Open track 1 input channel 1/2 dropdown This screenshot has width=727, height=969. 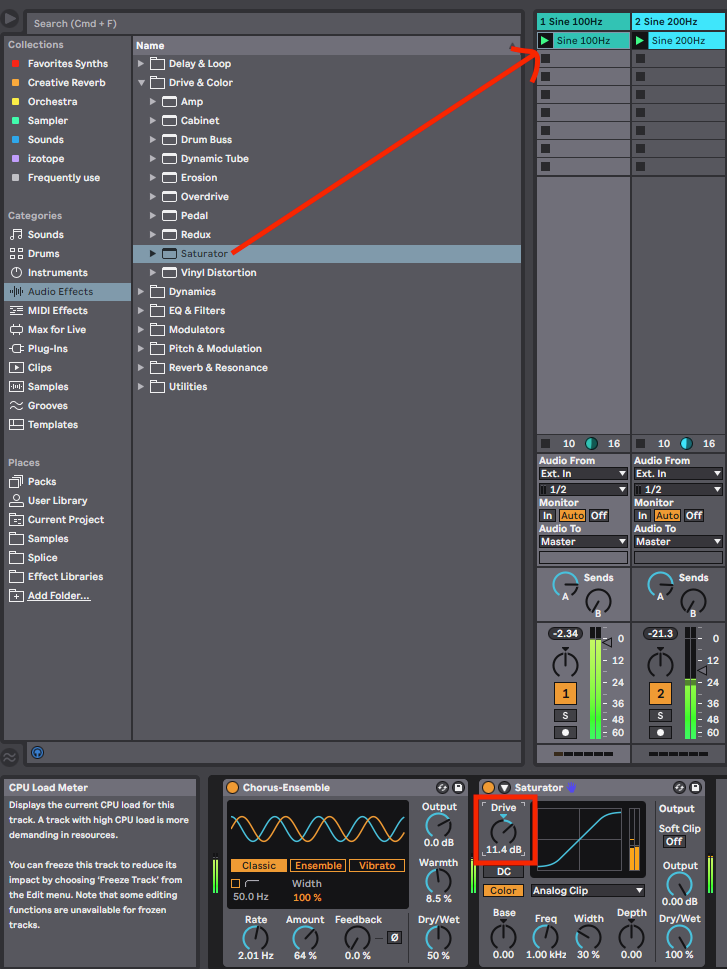point(583,489)
